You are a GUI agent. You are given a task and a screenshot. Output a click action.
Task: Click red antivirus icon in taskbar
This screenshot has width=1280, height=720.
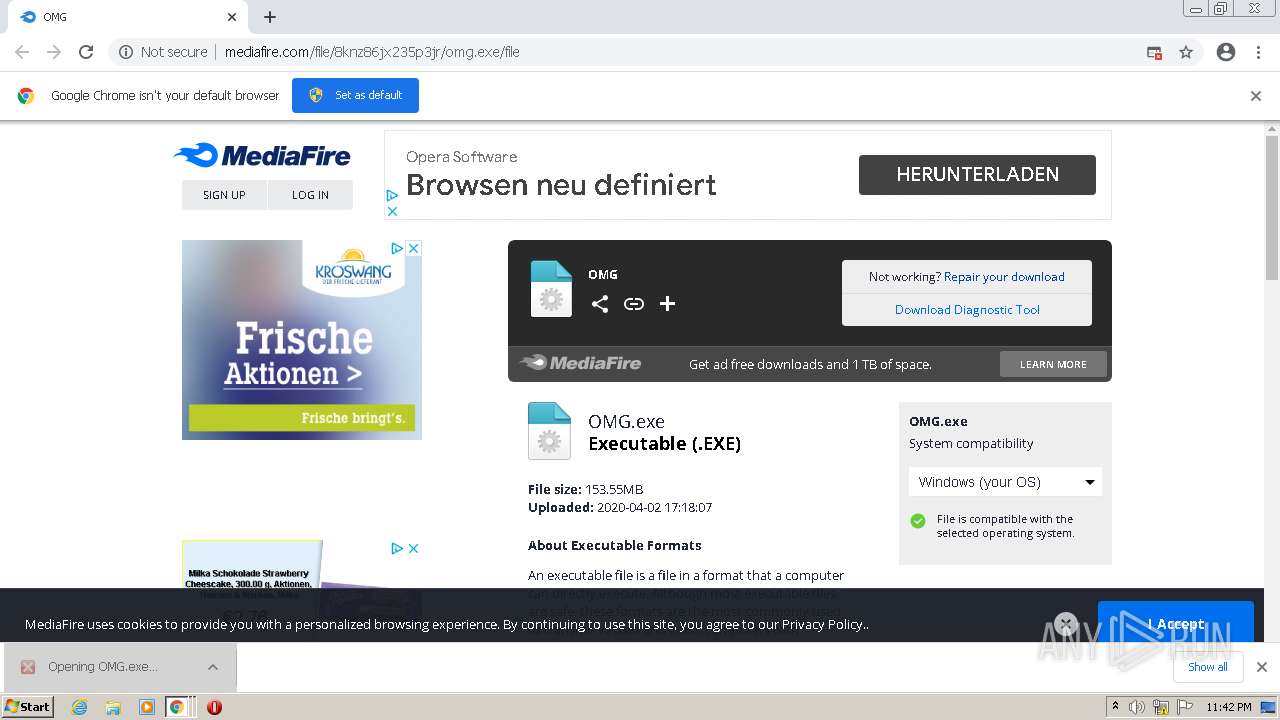[x=214, y=707]
